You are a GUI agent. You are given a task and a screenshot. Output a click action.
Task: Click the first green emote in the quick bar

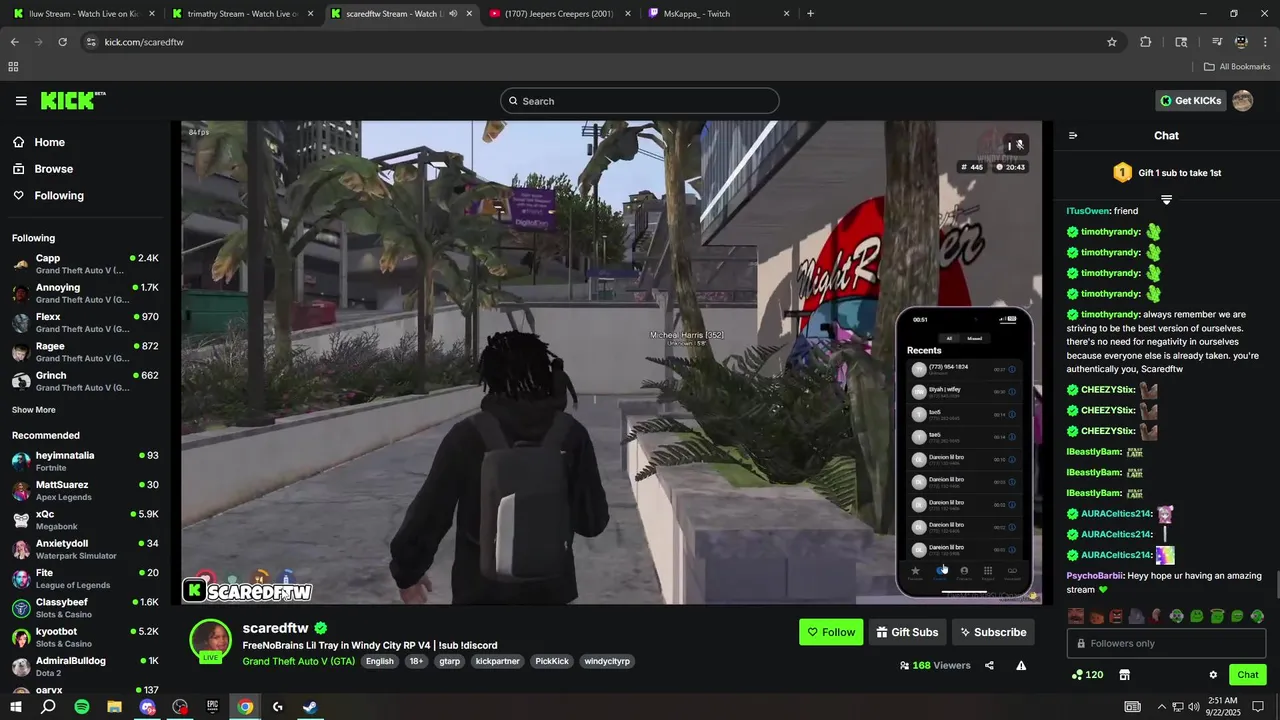1177,616
